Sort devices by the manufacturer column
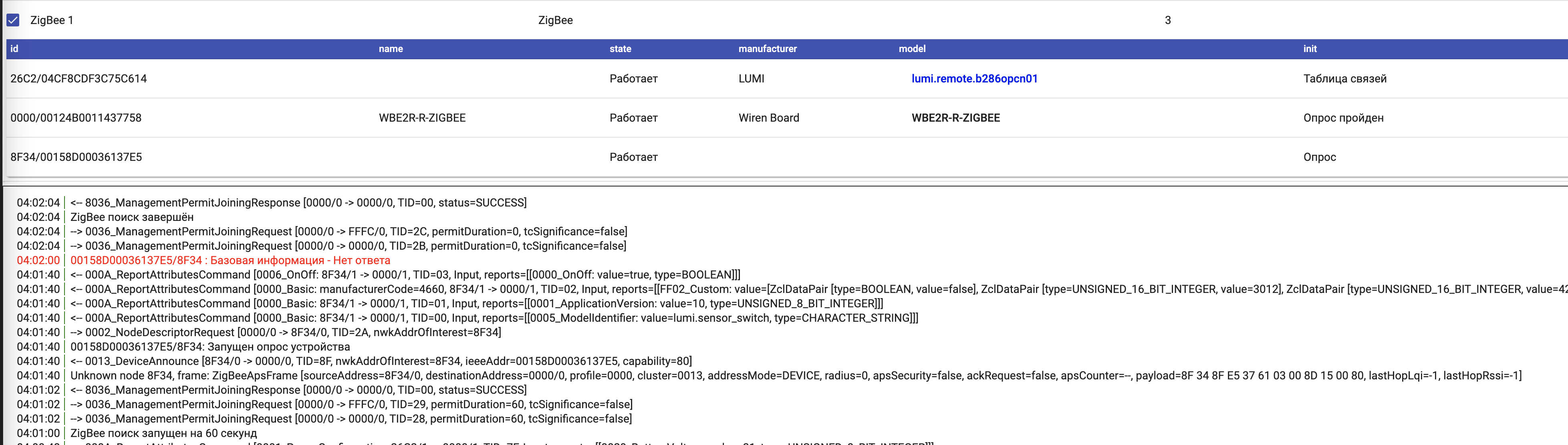The height and width of the screenshot is (445, 1568). pos(768,49)
